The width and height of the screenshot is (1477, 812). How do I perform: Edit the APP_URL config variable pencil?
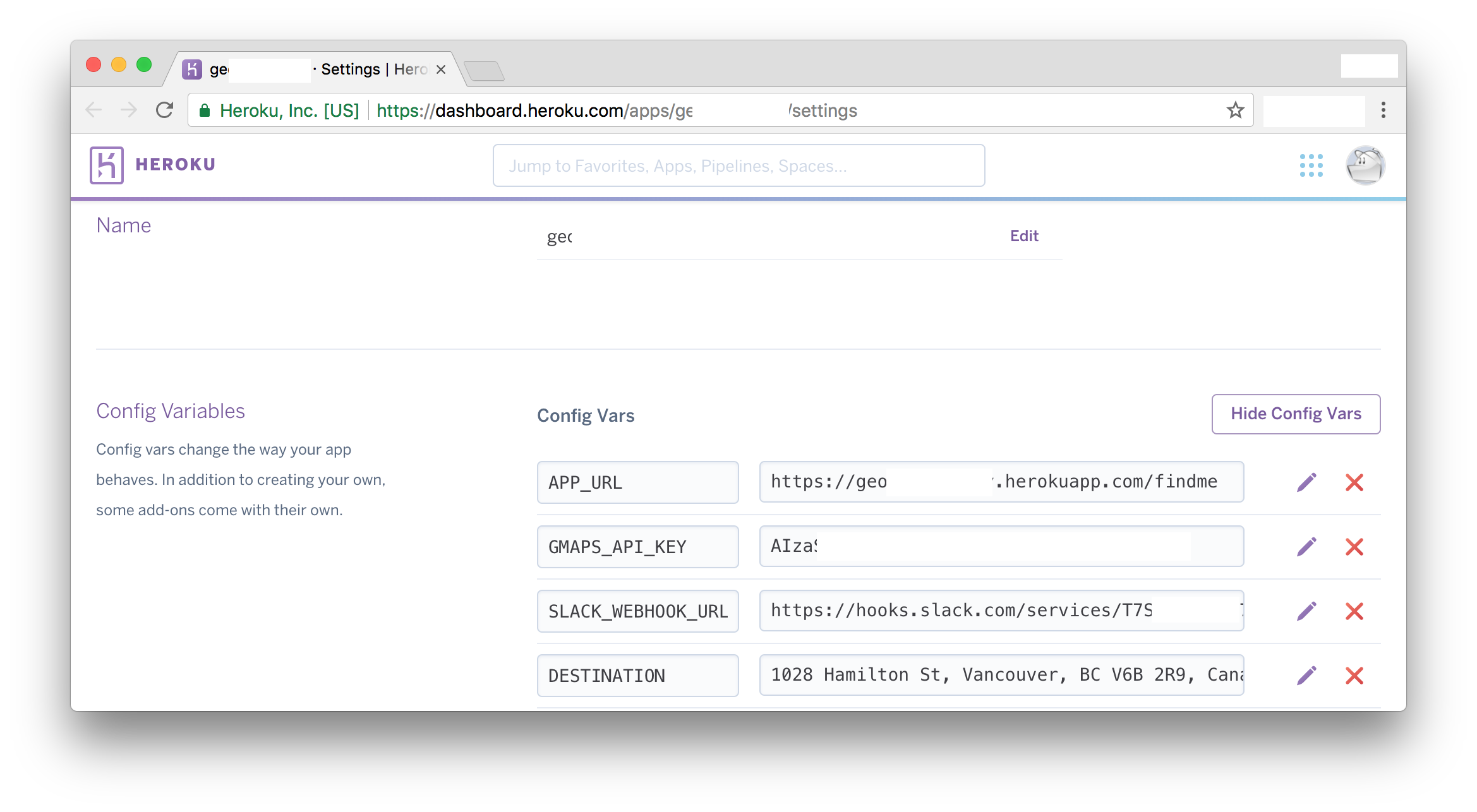click(1306, 482)
